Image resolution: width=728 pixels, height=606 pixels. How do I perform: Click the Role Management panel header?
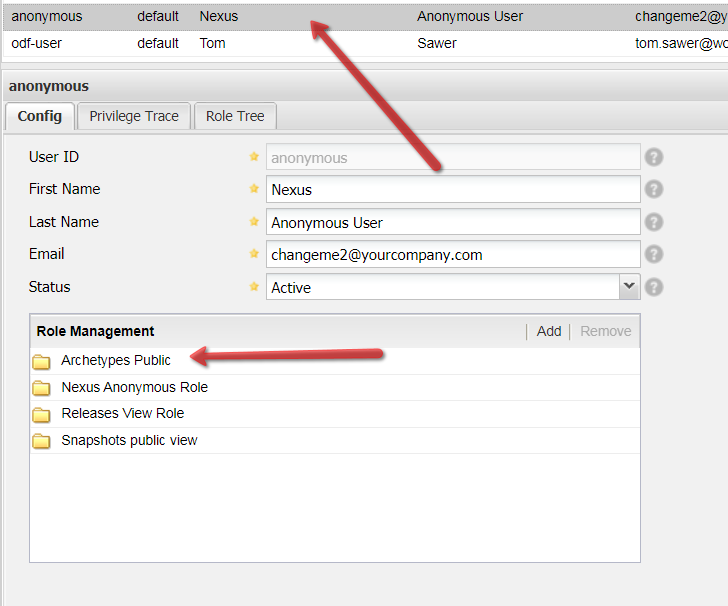click(x=335, y=331)
